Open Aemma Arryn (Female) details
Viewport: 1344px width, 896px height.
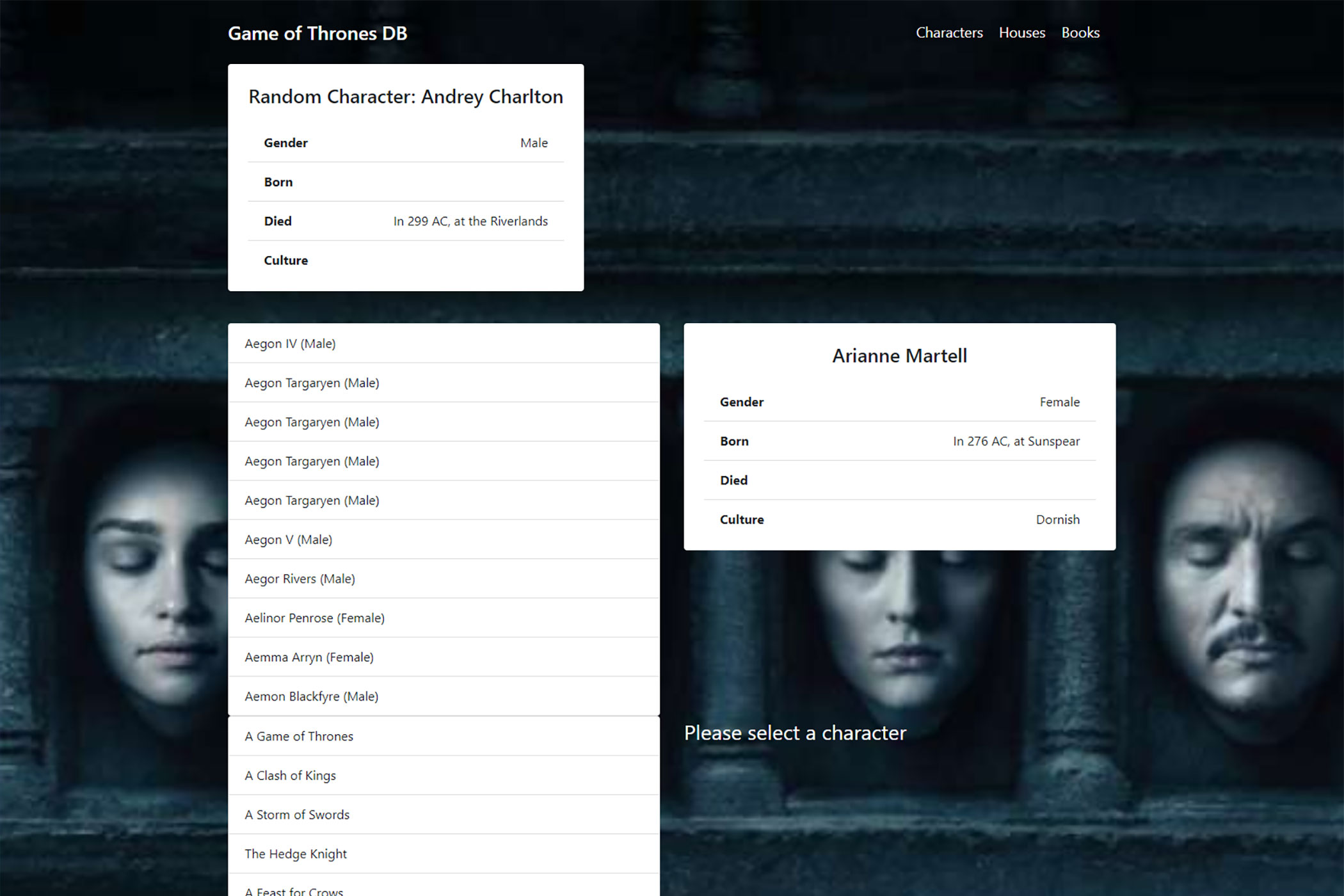pos(444,657)
